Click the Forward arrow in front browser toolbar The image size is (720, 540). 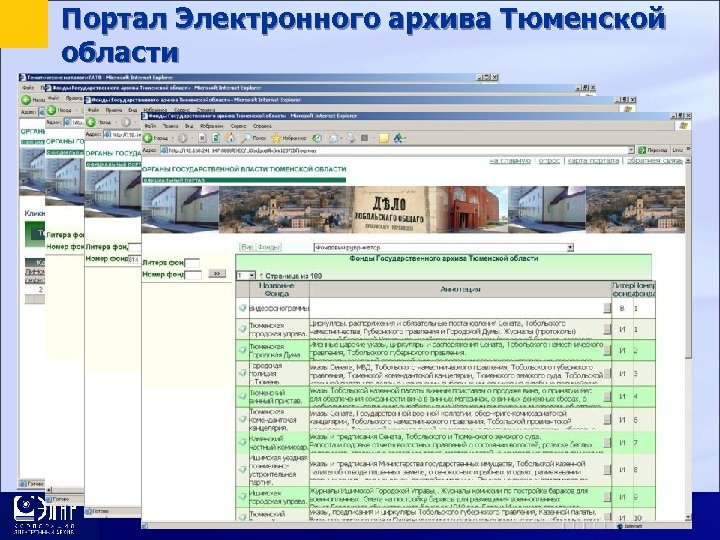pos(183,138)
